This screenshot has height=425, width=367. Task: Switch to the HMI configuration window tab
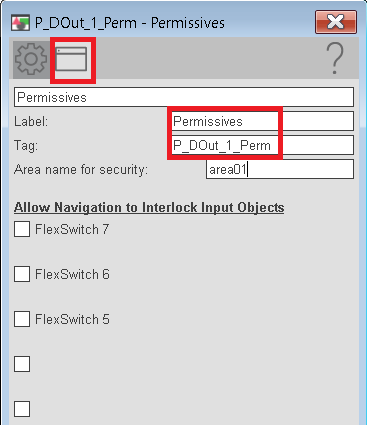click(71, 59)
